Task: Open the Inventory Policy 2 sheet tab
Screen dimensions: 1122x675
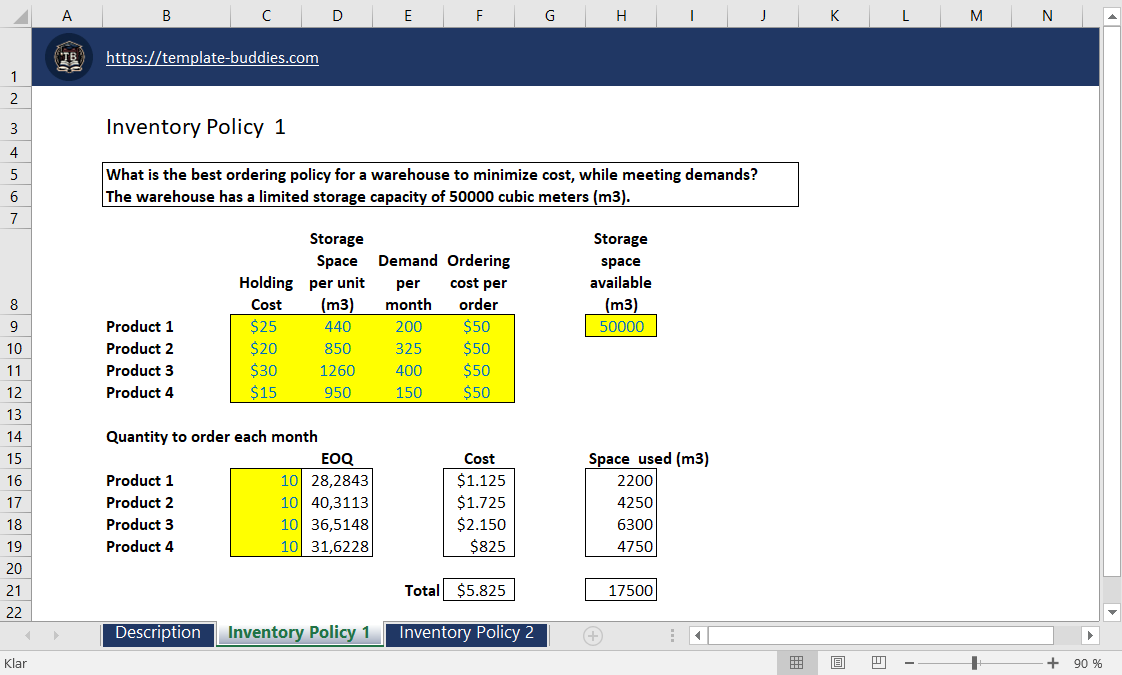Action: tap(466, 633)
